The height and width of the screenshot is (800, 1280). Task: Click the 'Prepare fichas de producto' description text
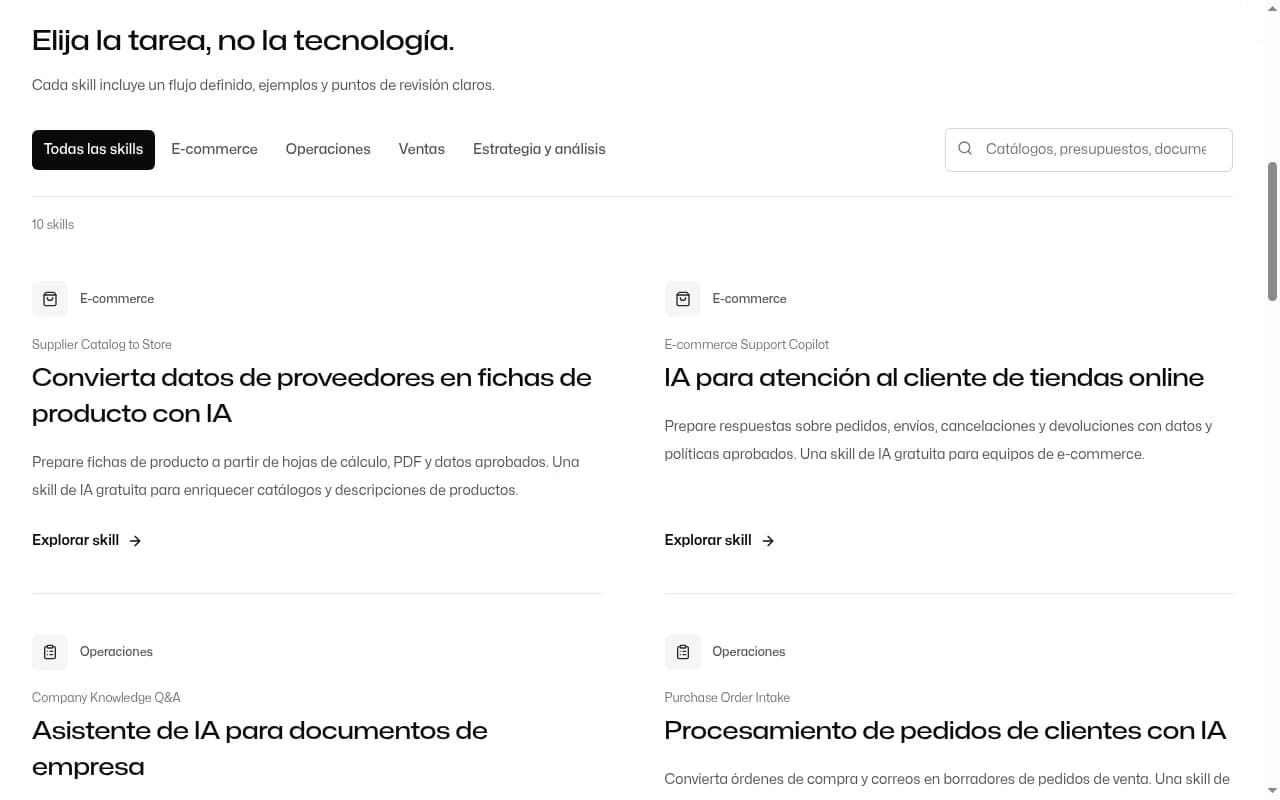(x=306, y=476)
